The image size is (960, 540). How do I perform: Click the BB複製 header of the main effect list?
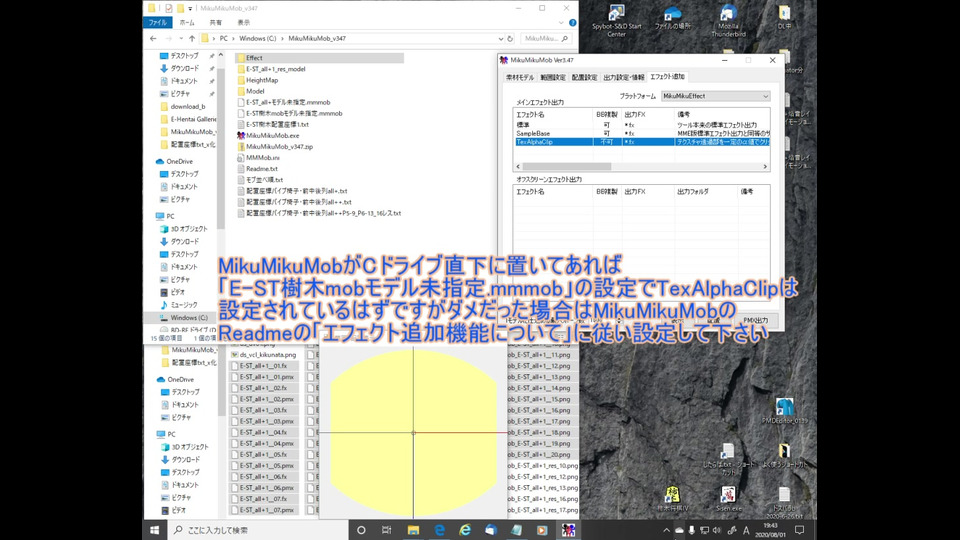pyautogui.click(x=607, y=114)
